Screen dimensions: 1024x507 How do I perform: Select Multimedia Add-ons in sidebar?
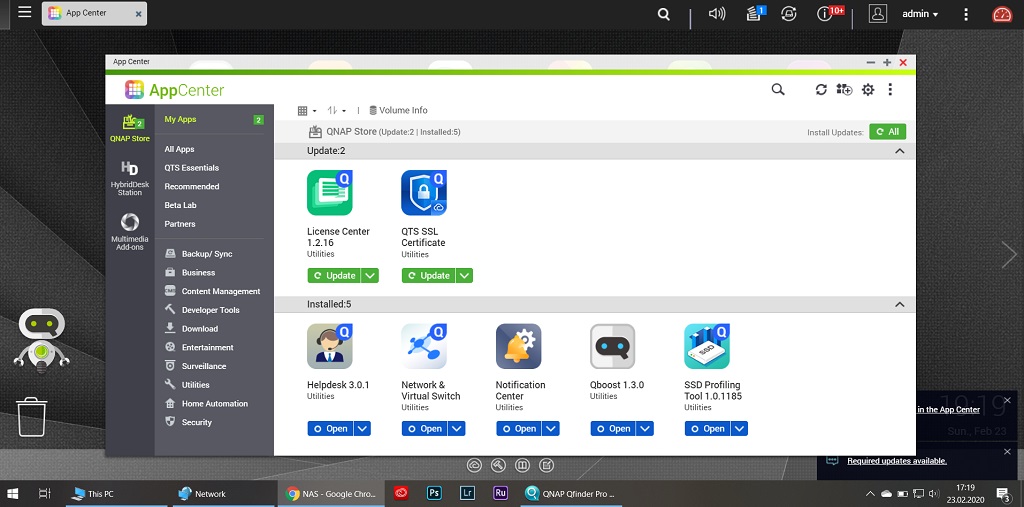click(129, 232)
